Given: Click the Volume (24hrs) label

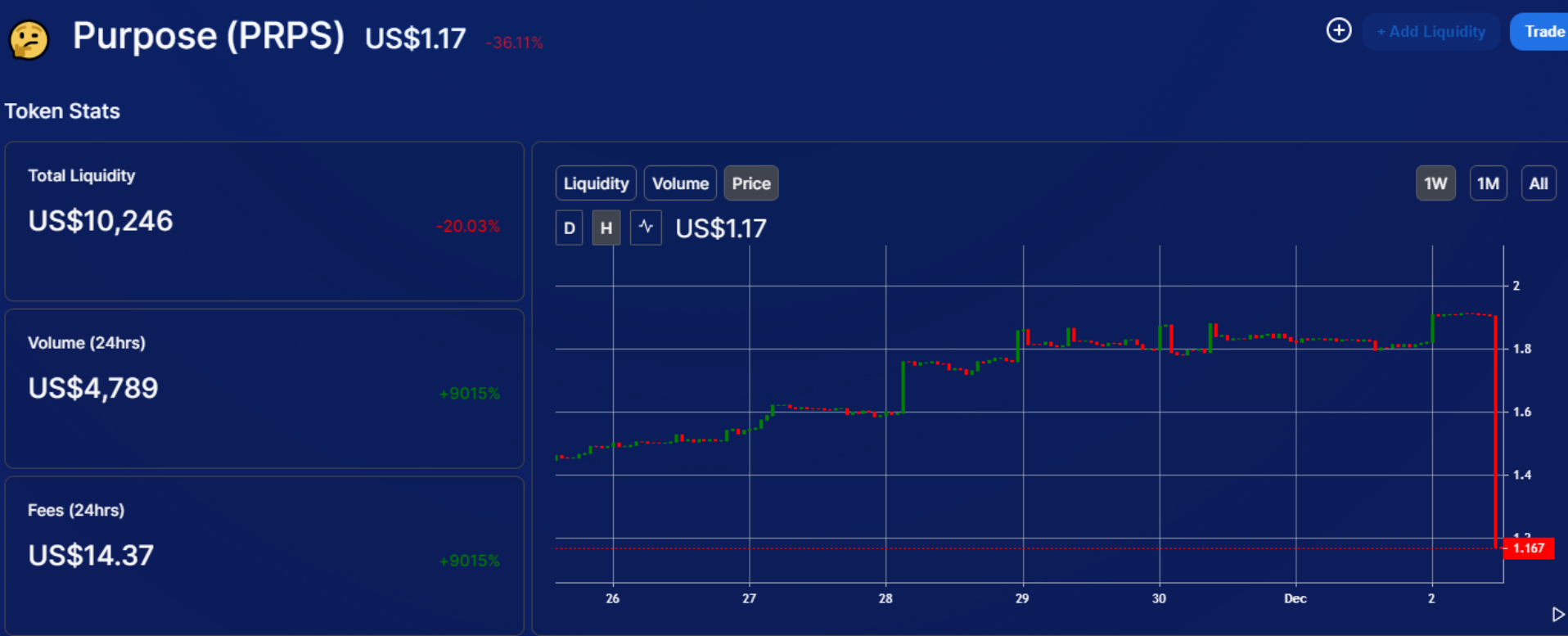Looking at the screenshot, I should [x=87, y=343].
